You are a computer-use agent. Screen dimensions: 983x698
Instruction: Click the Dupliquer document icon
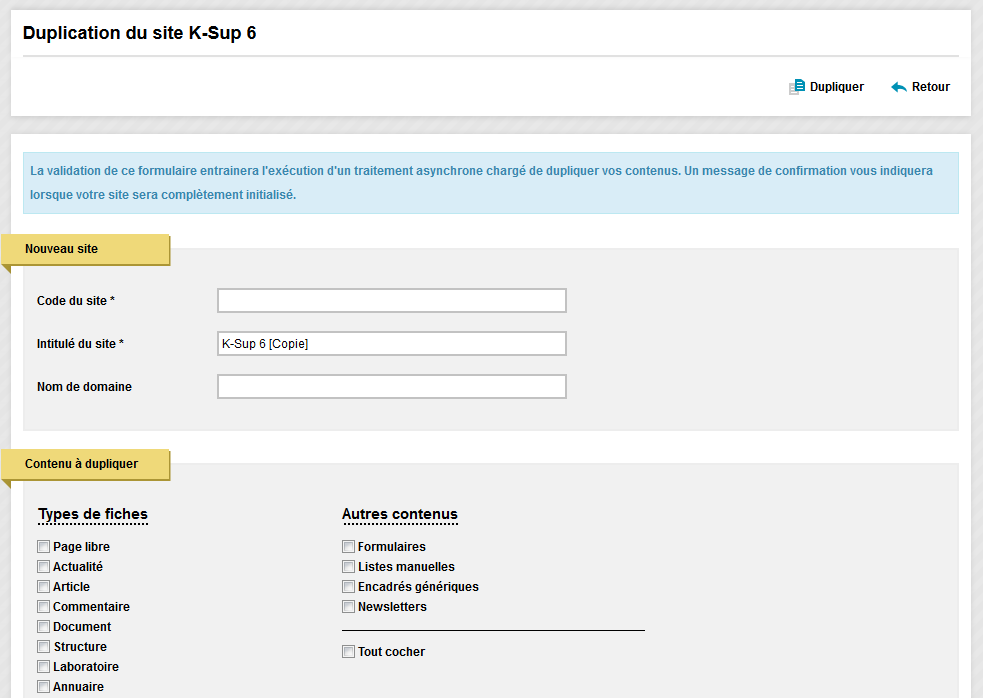[797, 87]
